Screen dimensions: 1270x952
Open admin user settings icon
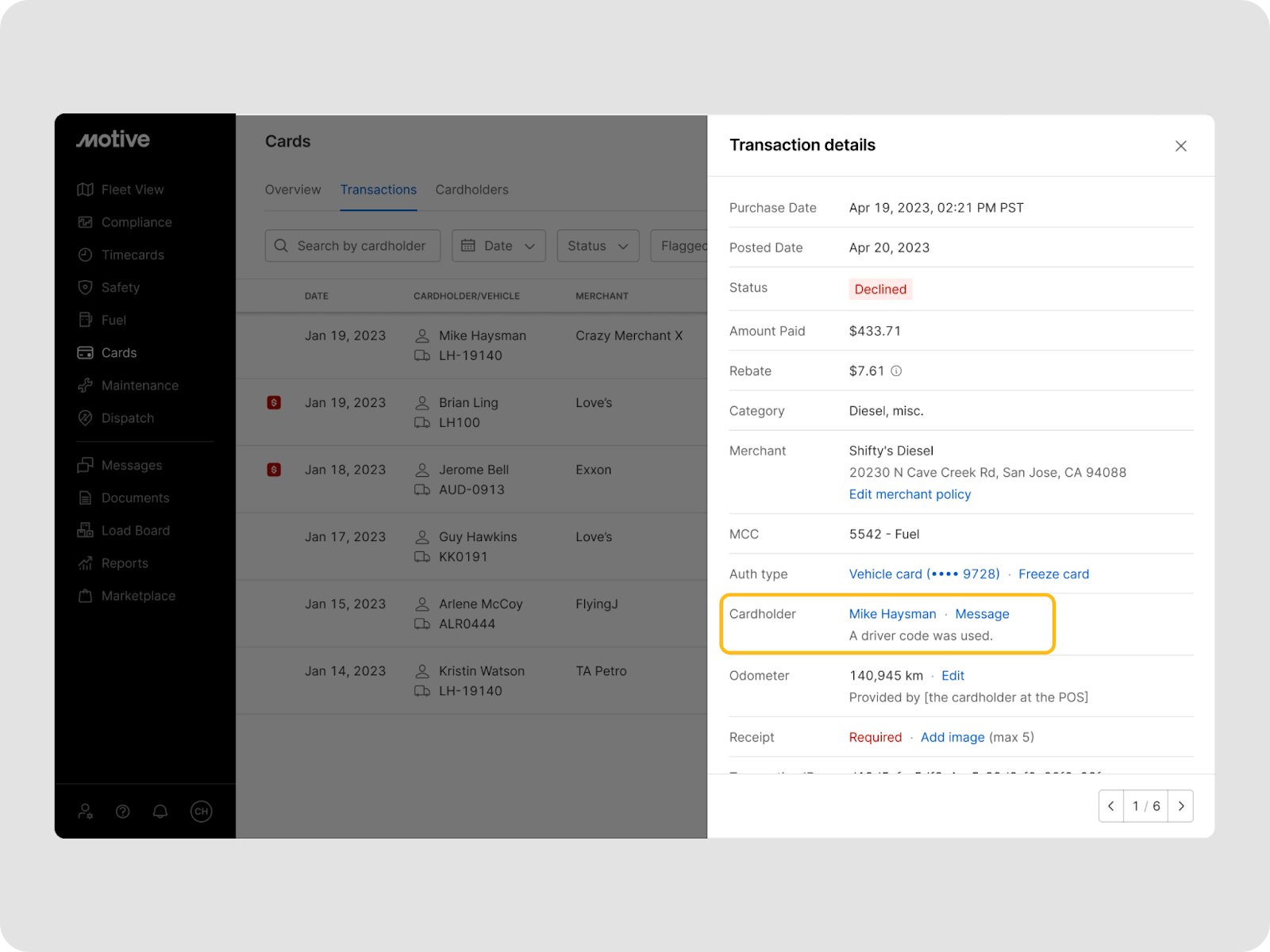pos(85,811)
